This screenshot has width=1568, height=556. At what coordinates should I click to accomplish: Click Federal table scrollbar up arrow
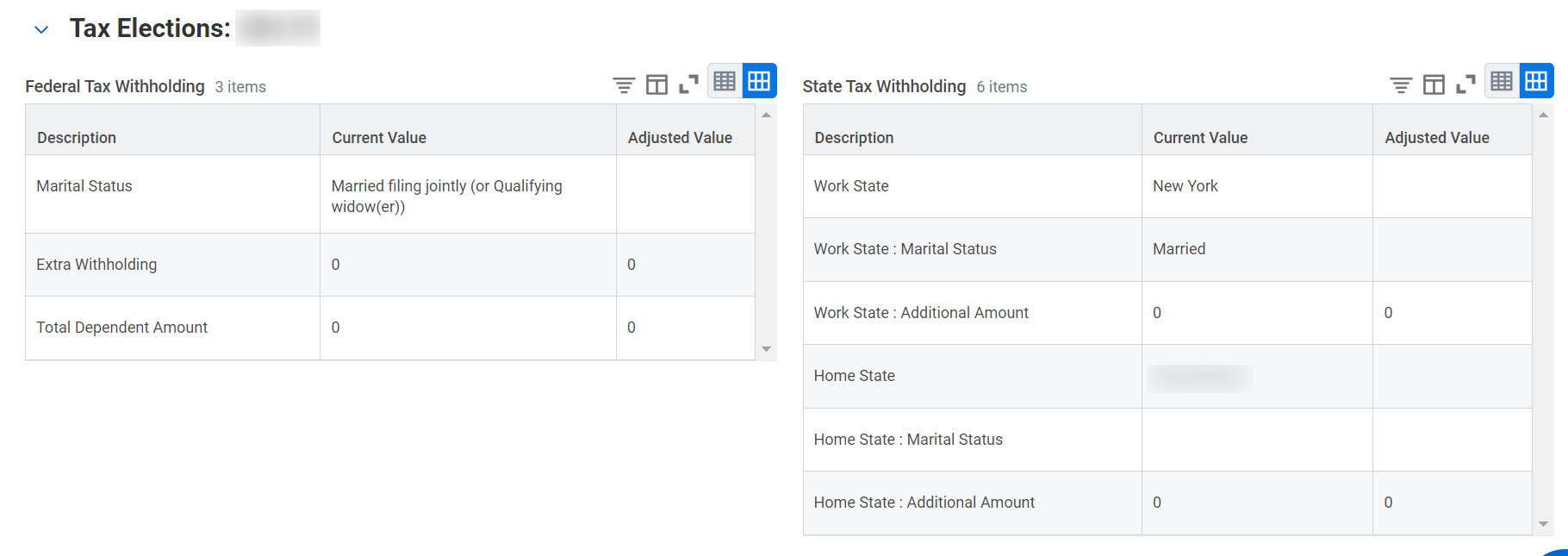click(766, 115)
